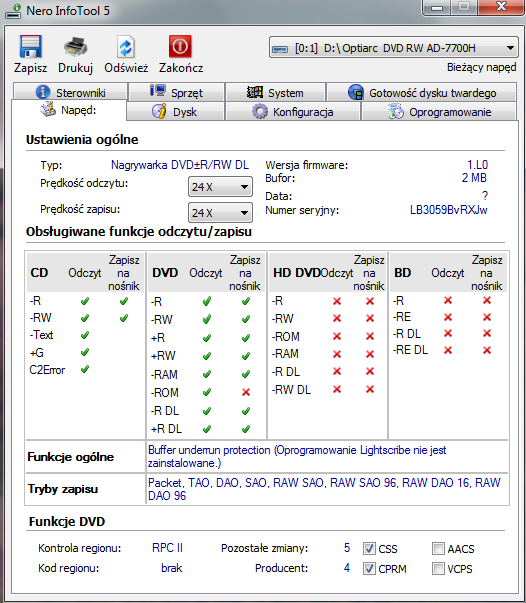This screenshot has width=526, height=603.
Task: Click the info icon on Sterowniki tab
Action: (43, 92)
